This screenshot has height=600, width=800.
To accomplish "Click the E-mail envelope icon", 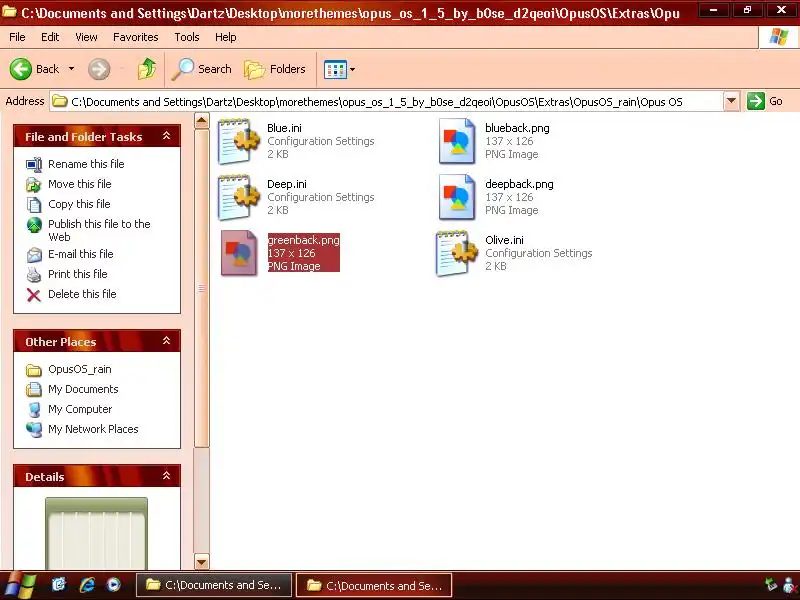I will point(34,254).
